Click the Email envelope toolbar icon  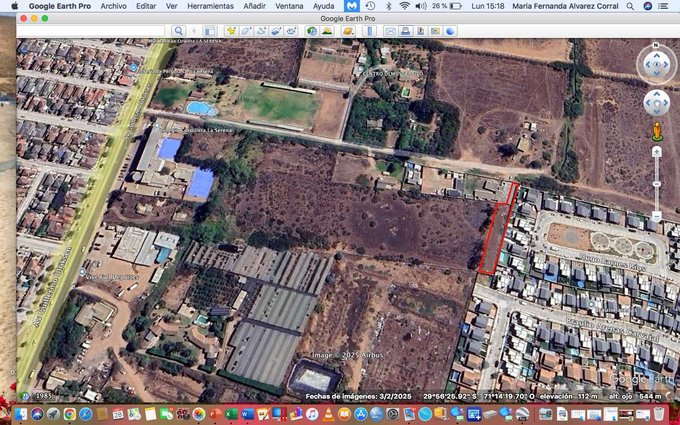(x=390, y=31)
